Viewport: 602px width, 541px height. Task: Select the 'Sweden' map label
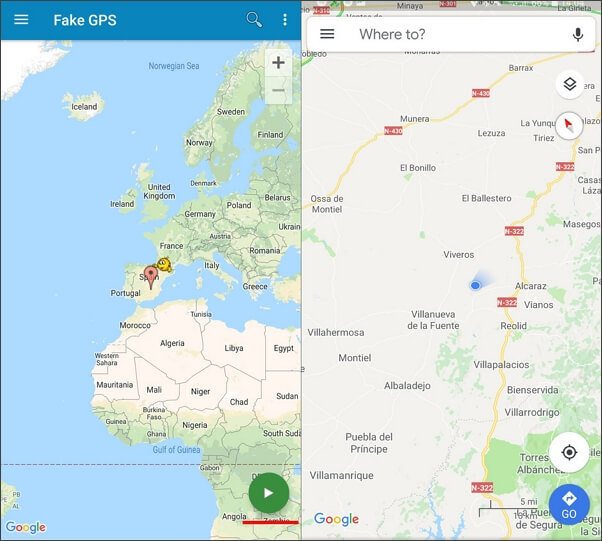tap(231, 112)
